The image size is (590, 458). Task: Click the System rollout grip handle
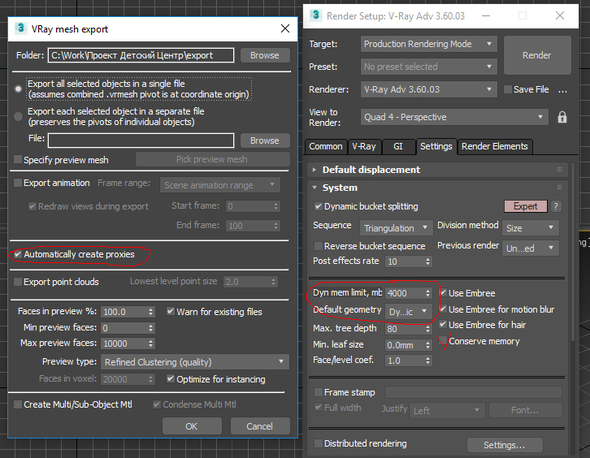(x=560, y=187)
